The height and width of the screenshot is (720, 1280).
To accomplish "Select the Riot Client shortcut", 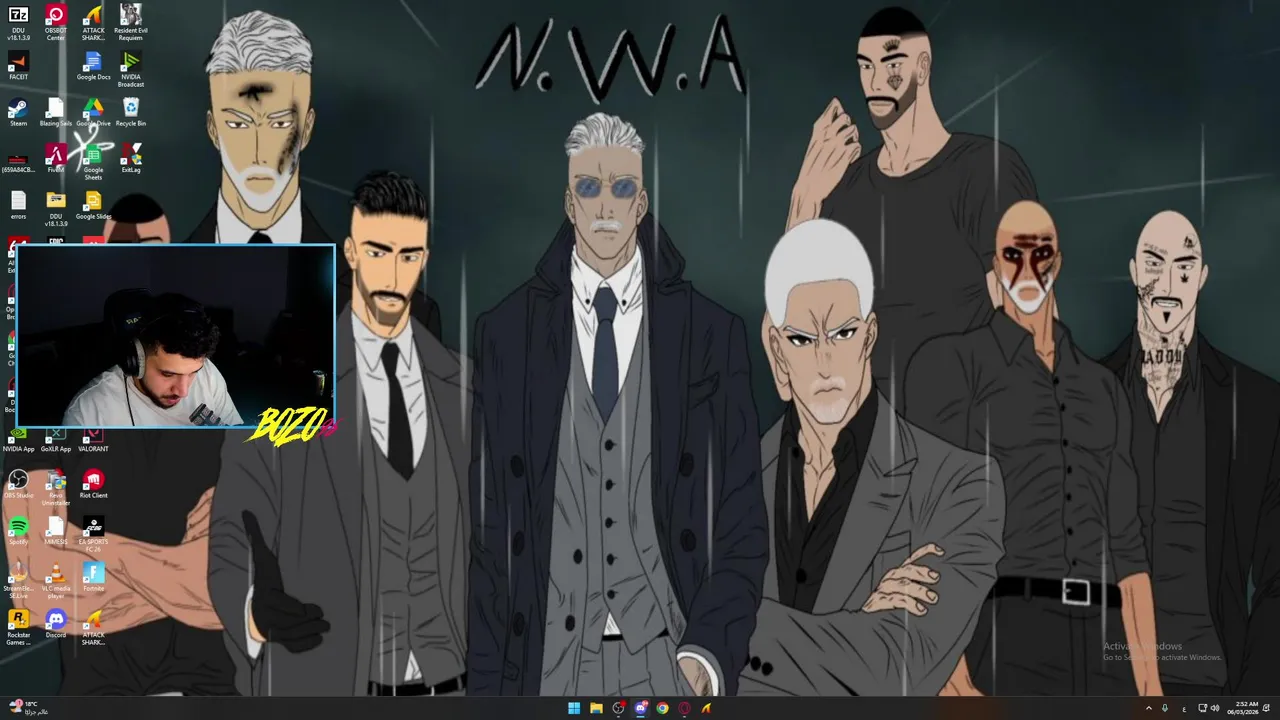I will click(93, 484).
